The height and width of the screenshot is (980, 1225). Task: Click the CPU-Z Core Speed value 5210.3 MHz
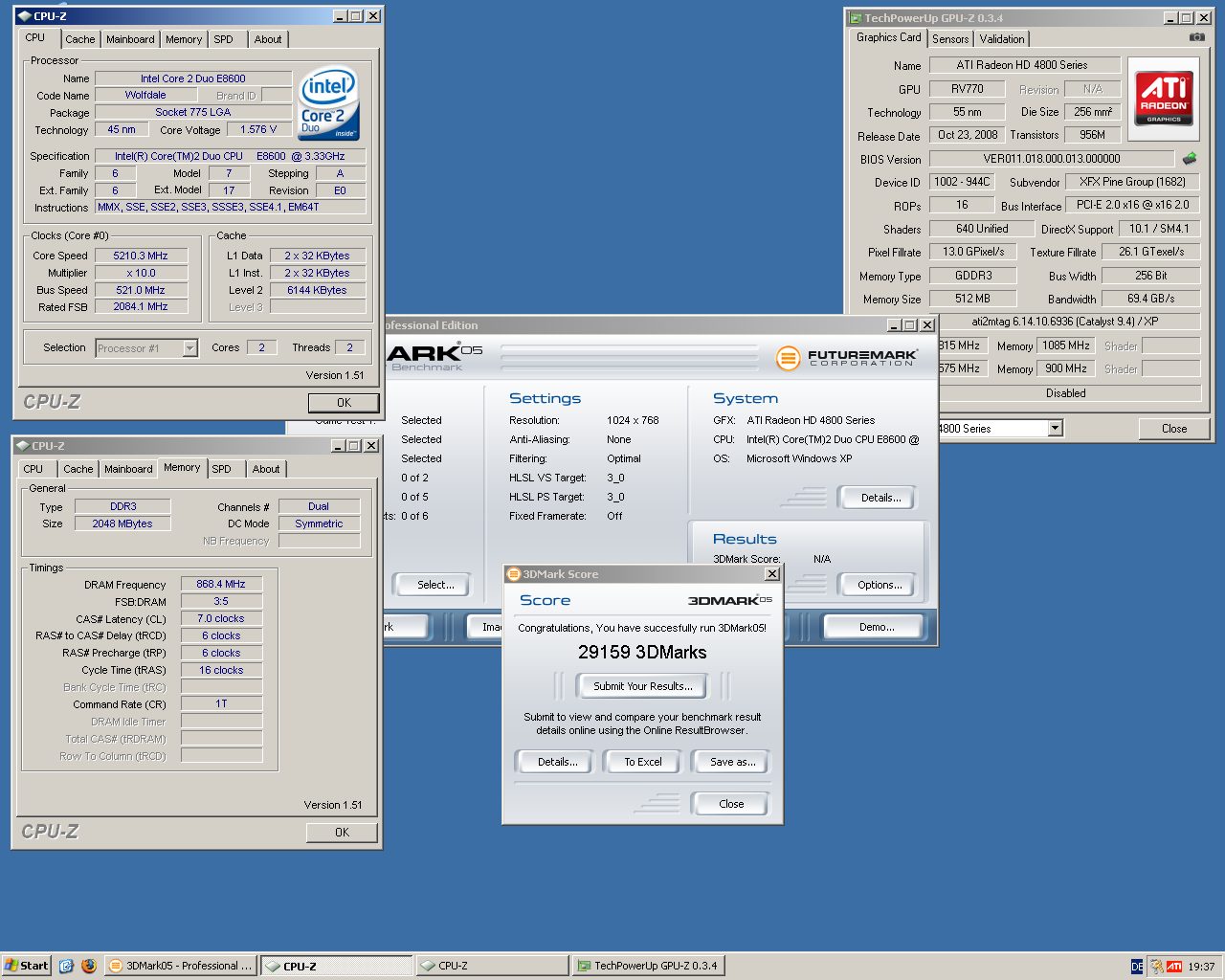(x=141, y=256)
